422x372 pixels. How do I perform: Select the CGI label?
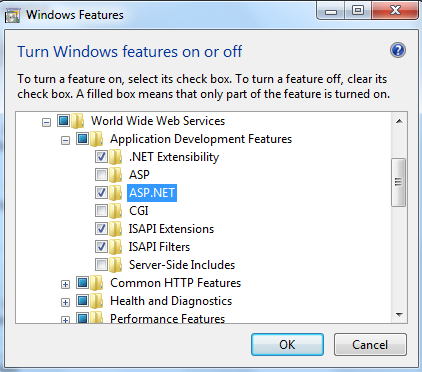[139, 211]
